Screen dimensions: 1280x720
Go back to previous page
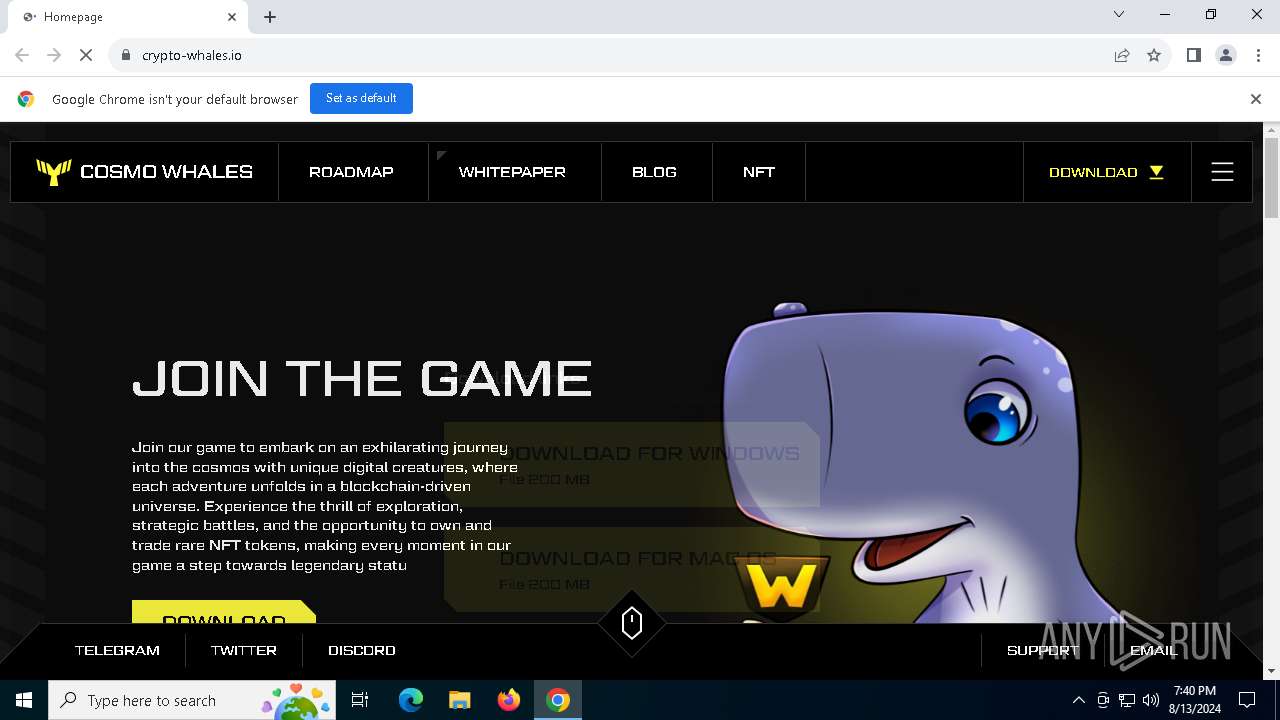[22, 55]
